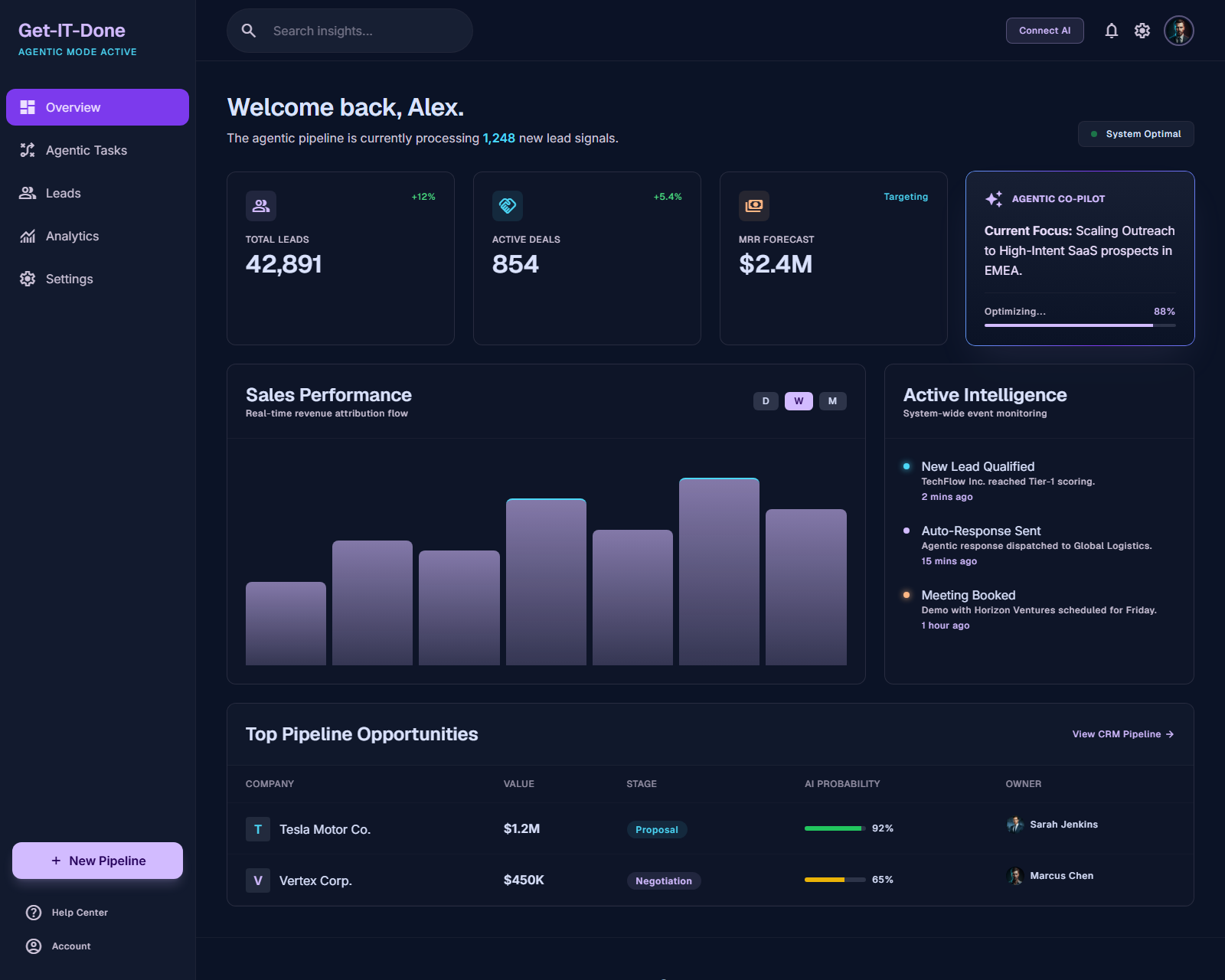Click the tallest chart bar
The height and width of the screenshot is (980, 1225).
pos(719,572)
